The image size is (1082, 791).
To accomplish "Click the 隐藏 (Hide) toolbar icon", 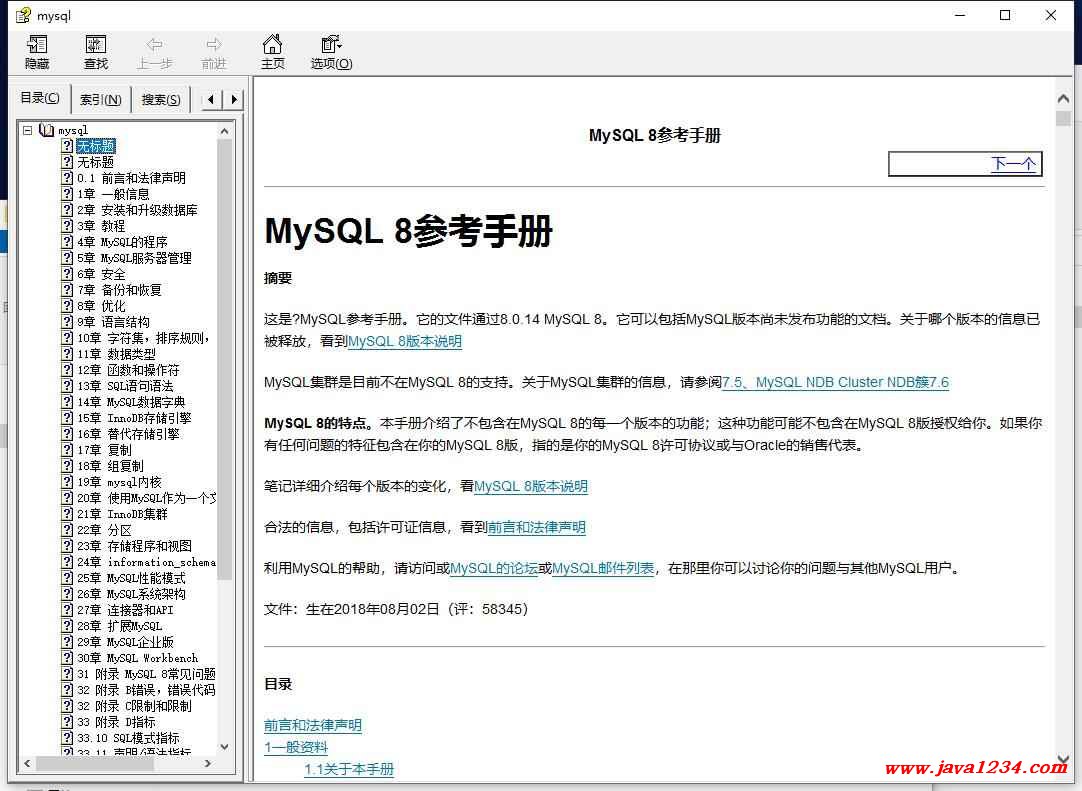I will [37, 45].
